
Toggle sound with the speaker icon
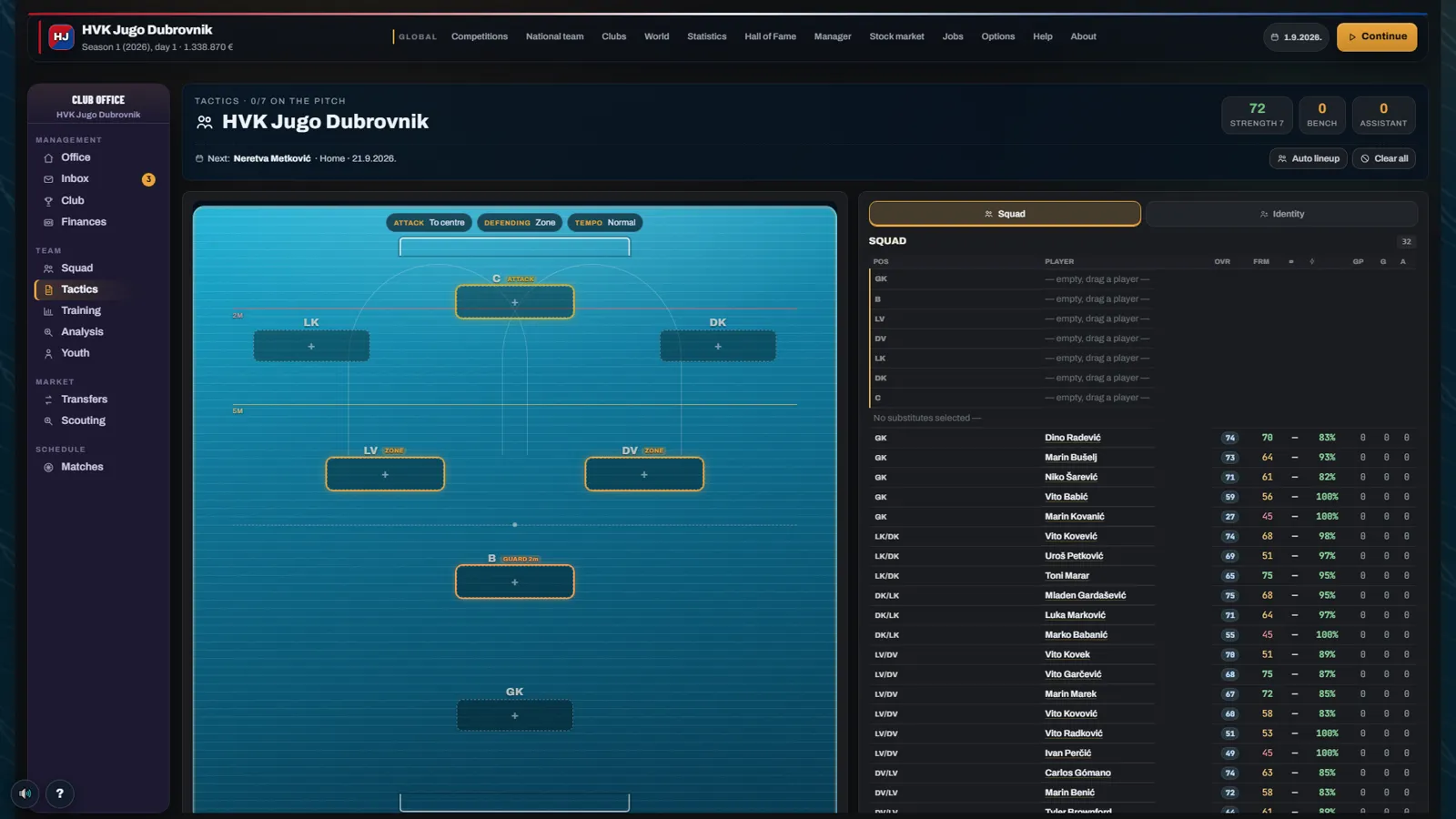[x=25, y=794]
